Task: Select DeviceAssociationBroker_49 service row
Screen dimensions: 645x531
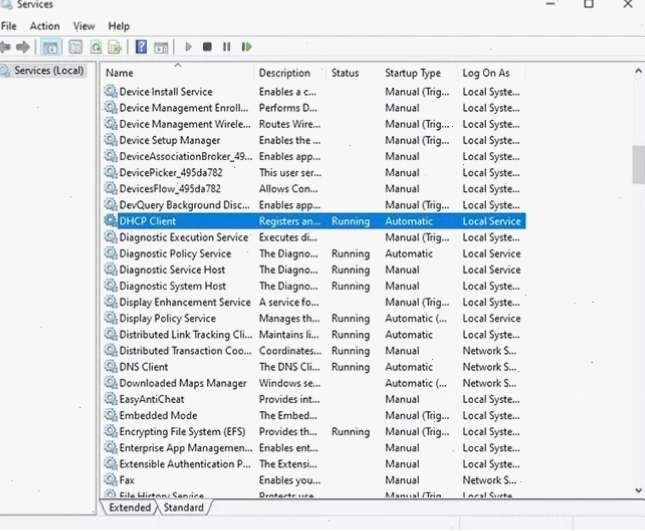Action: click(x=315, y=156)
